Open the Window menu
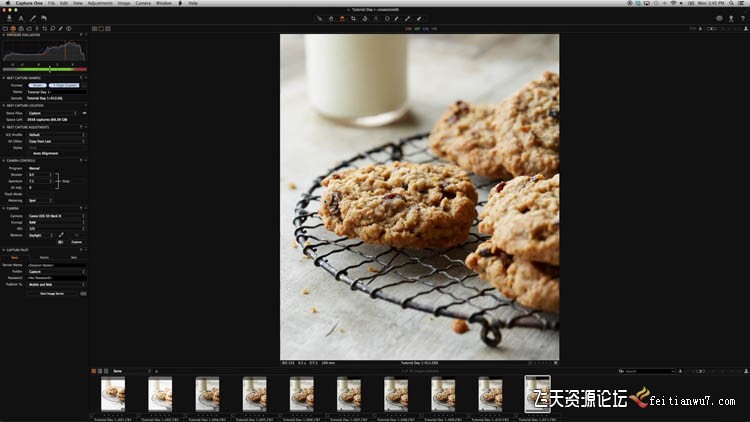The height and width of the screenshot is (422, 750). click(164, 3)
